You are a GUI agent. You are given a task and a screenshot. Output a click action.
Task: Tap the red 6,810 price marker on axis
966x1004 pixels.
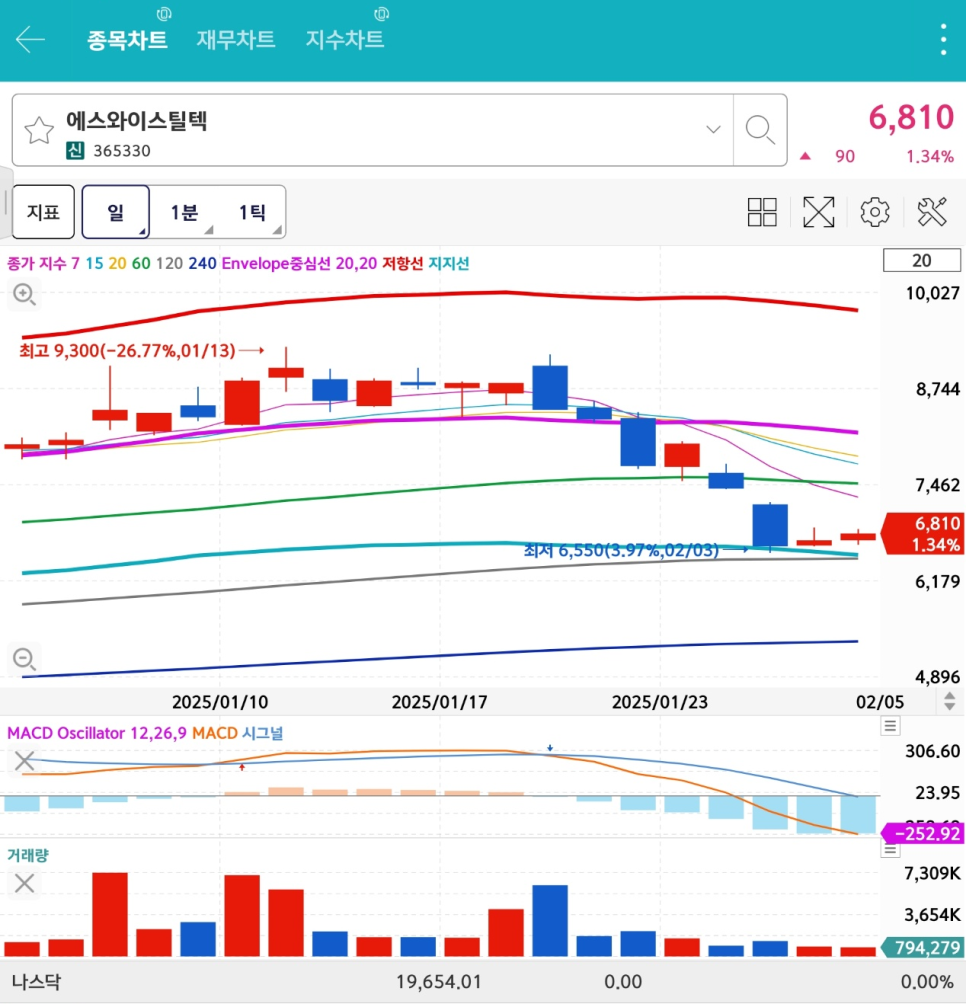tap(924, 533)
